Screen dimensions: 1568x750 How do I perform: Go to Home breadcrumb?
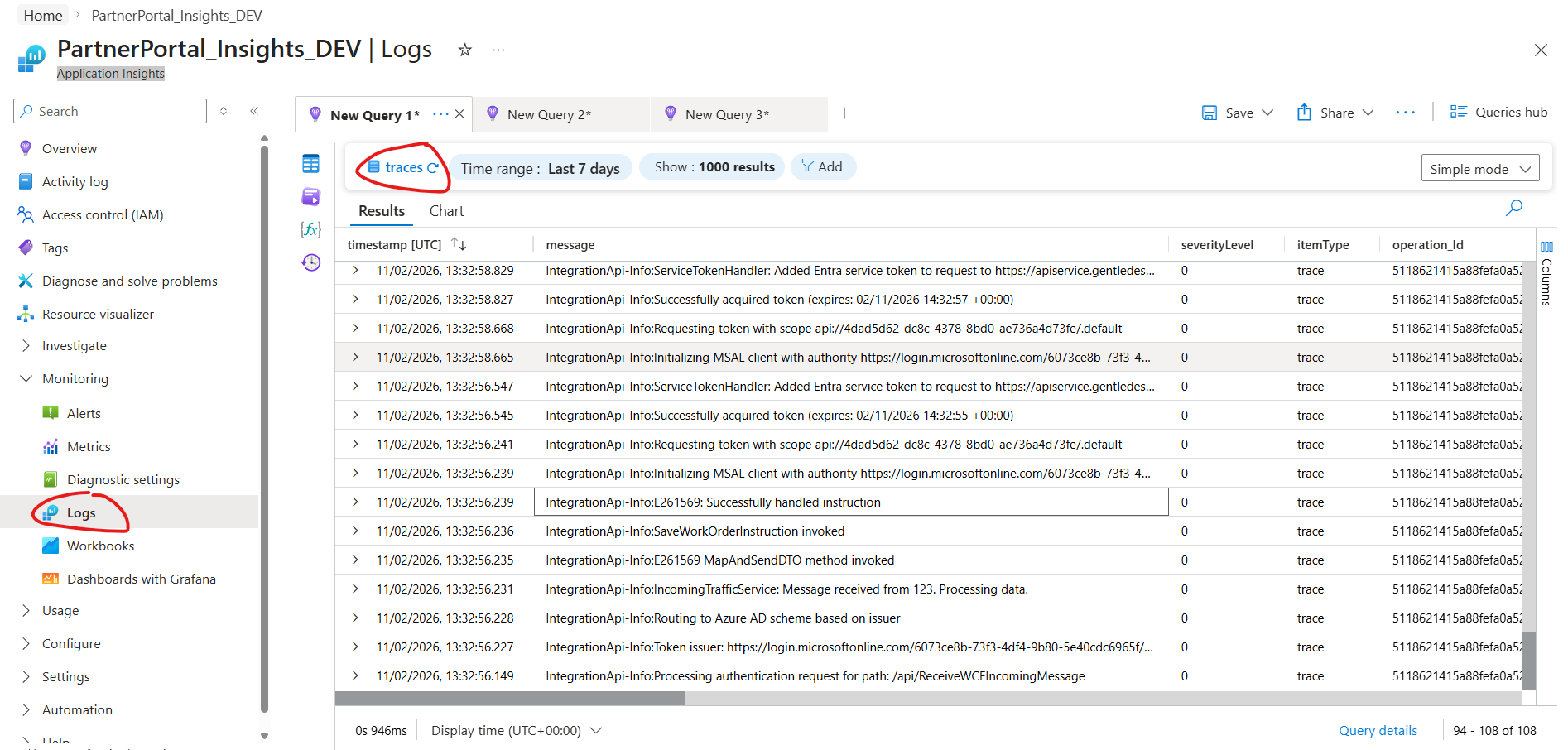(43, 16)
